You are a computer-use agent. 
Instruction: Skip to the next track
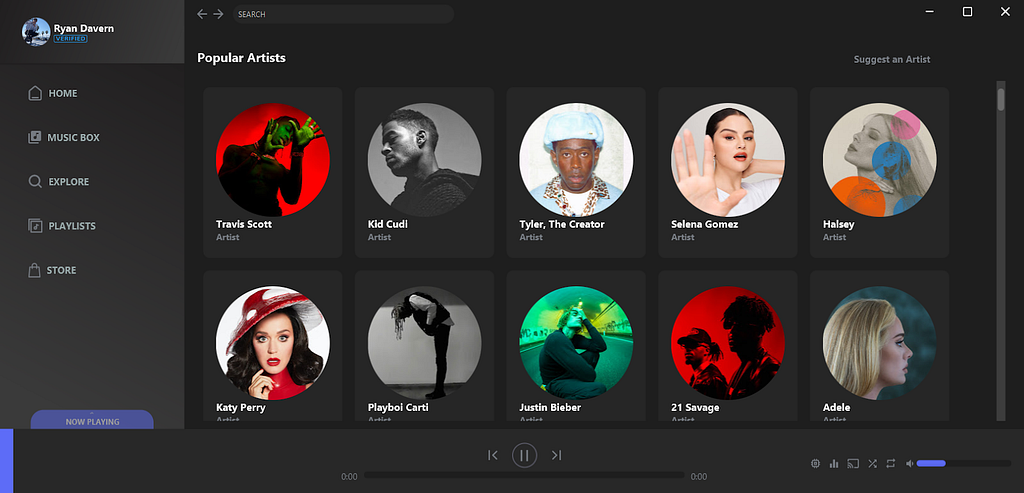pos(556,455)
